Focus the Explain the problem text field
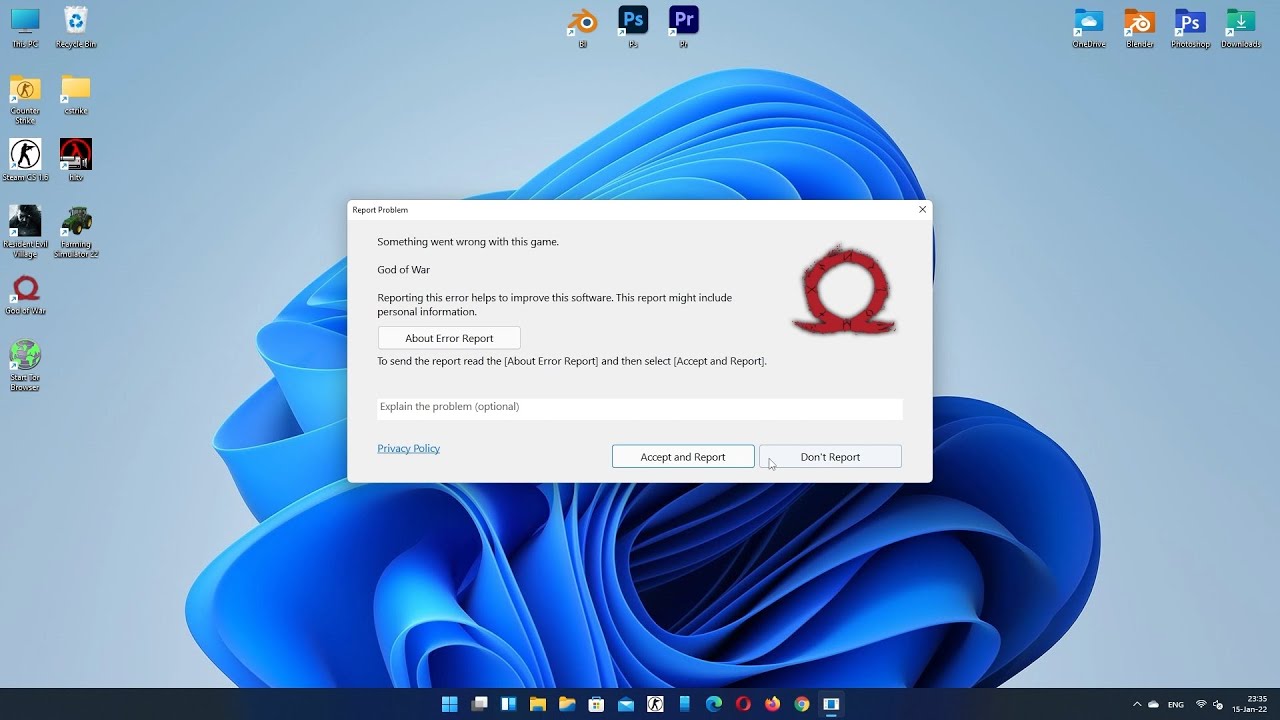The height and width of the screenshot is (720, 1280). (x=640, y=408)
